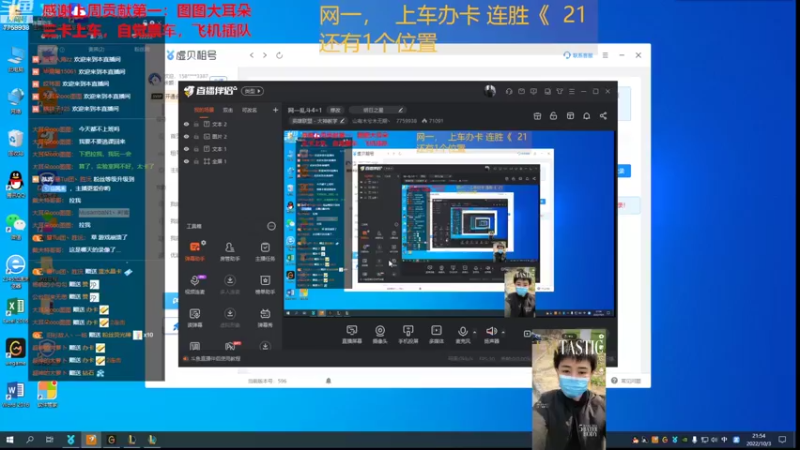Toggle the lock on the 文本 1 layer
800x450 pixels.
coord(196,149)
